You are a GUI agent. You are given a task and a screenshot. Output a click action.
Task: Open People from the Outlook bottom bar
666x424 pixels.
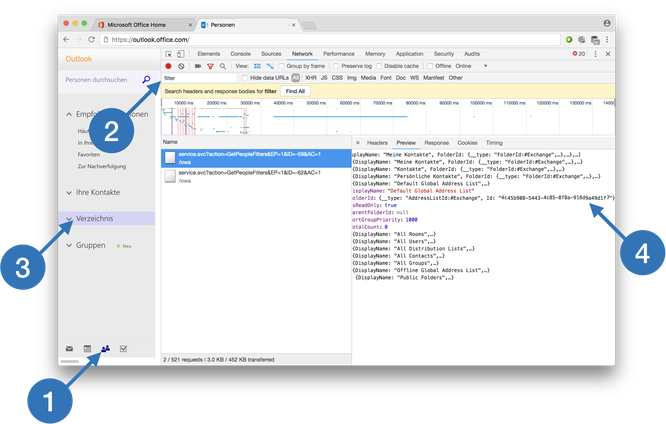[x=105, y=349]
